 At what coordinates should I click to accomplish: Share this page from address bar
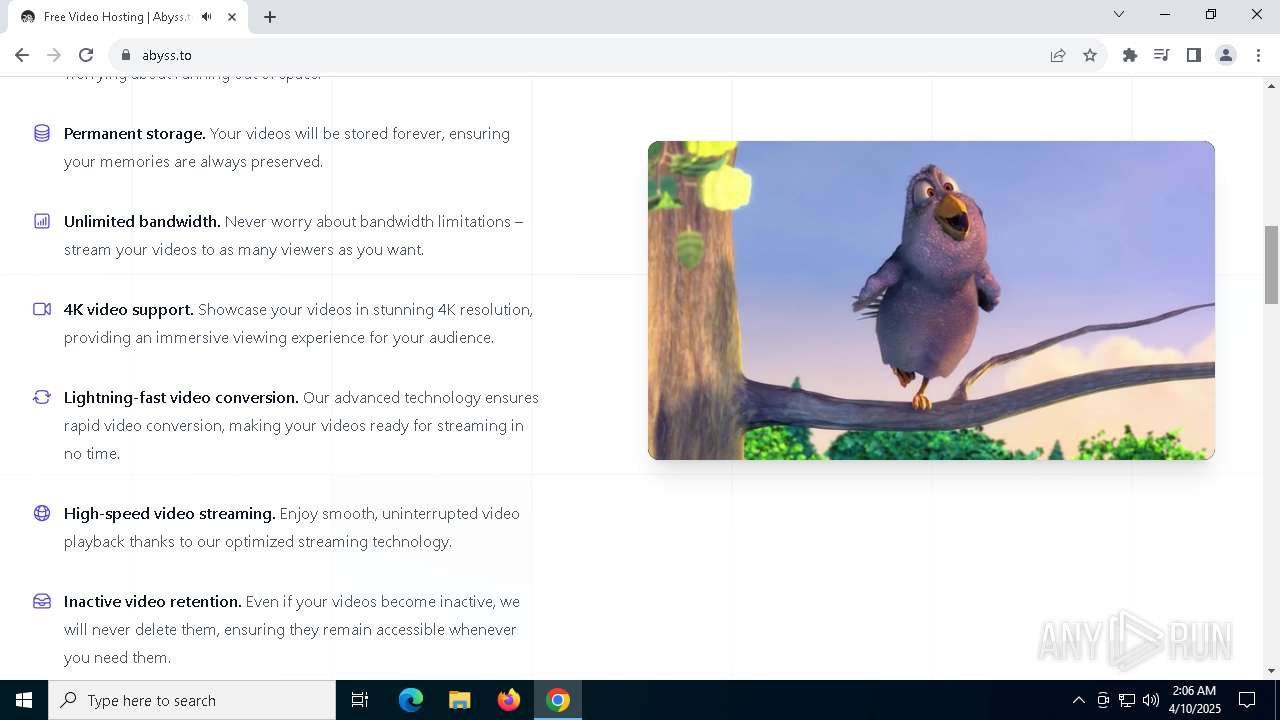(1058, 55)
